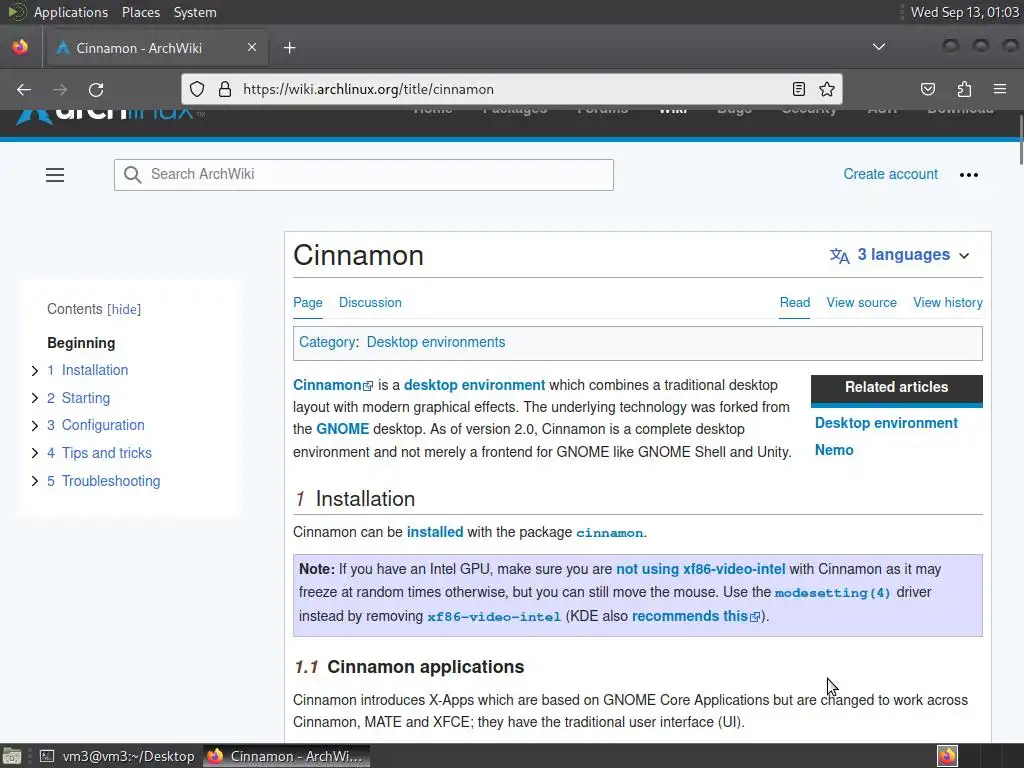This screenshot has height=768, width=1024.
Task: Open the three-dot personal tools menu
Action: pos(968,175)
